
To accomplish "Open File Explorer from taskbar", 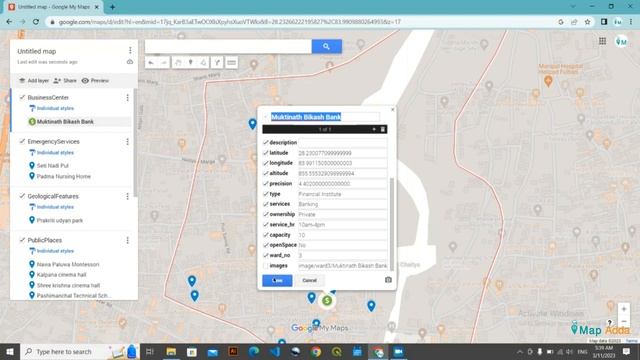I will (x=171, y=351).
